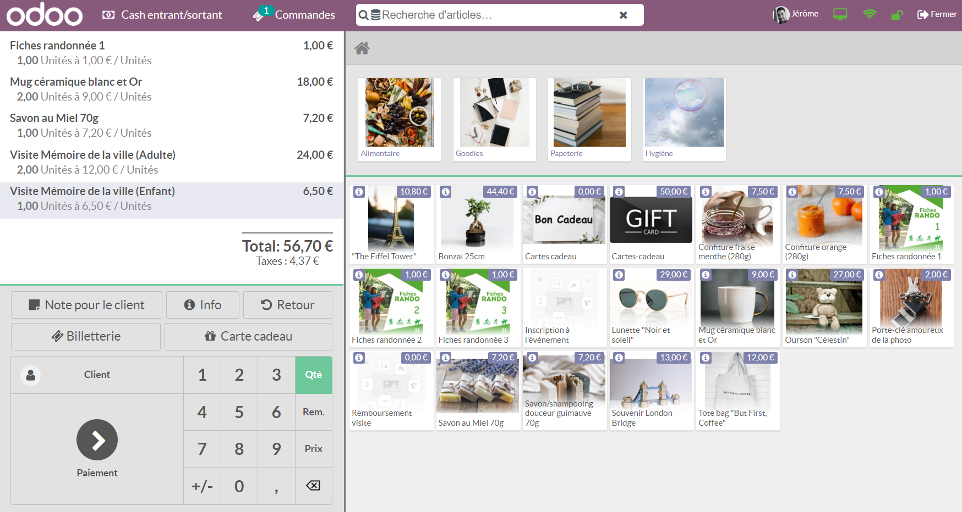
Task: Open Jérôme cashier avatar
Action: tap(780, 15)
